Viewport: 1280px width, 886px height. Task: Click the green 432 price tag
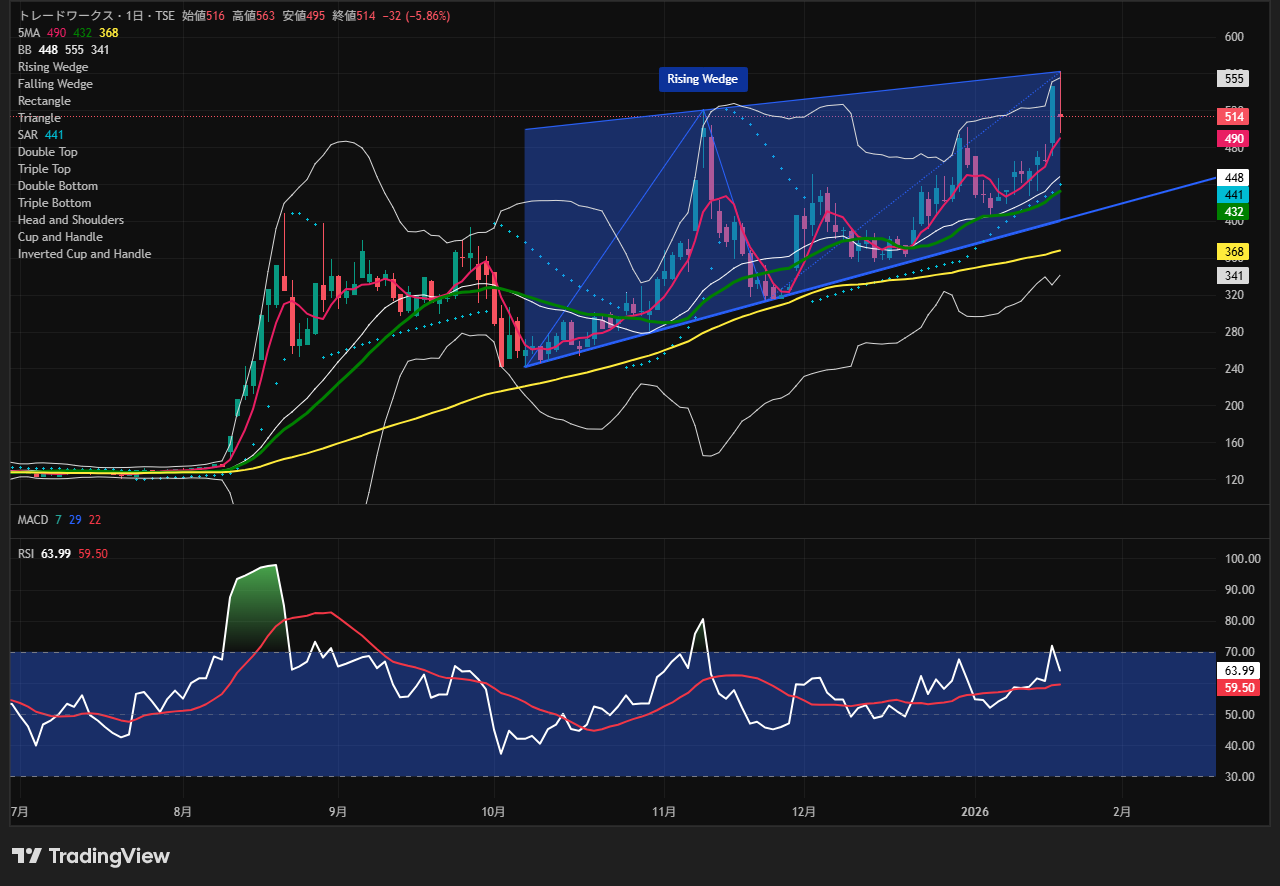point(1232,212)
